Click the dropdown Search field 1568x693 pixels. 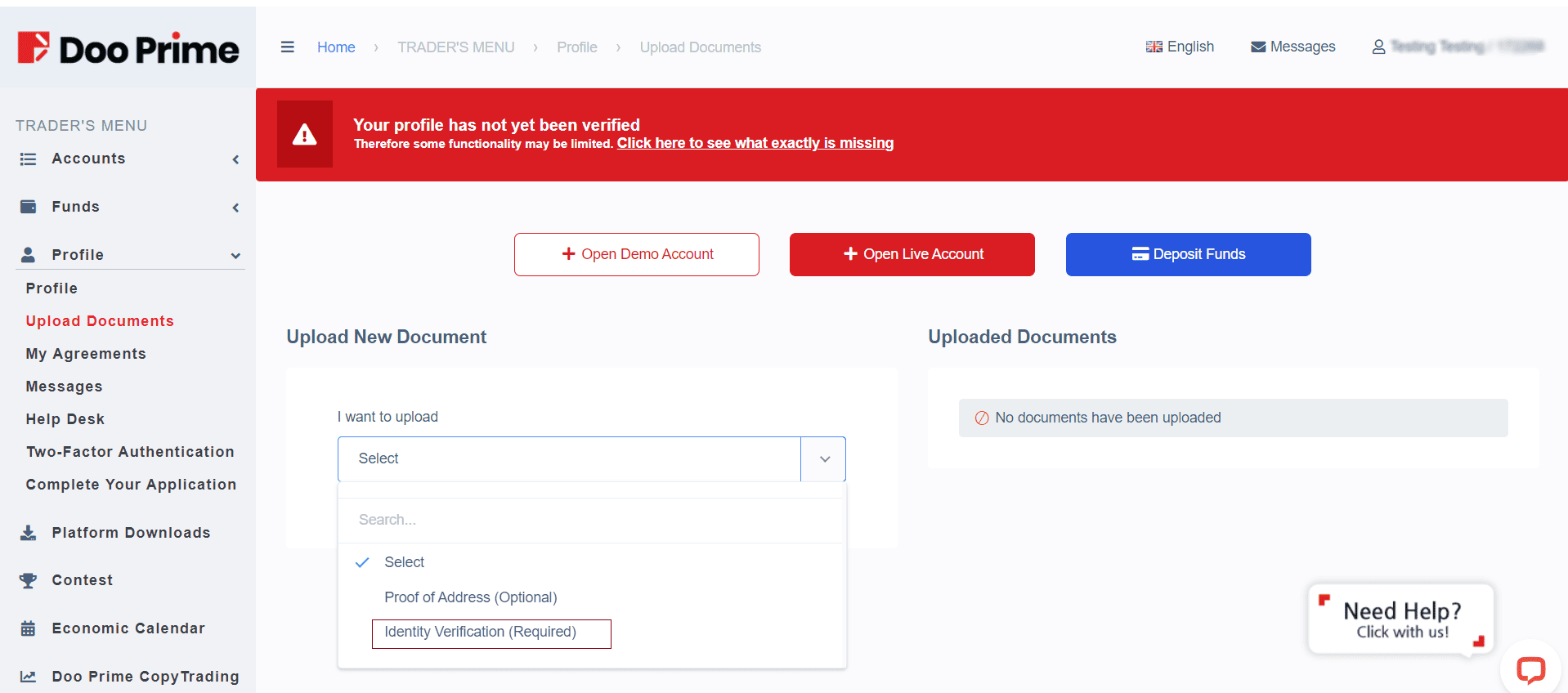[592, 520]
